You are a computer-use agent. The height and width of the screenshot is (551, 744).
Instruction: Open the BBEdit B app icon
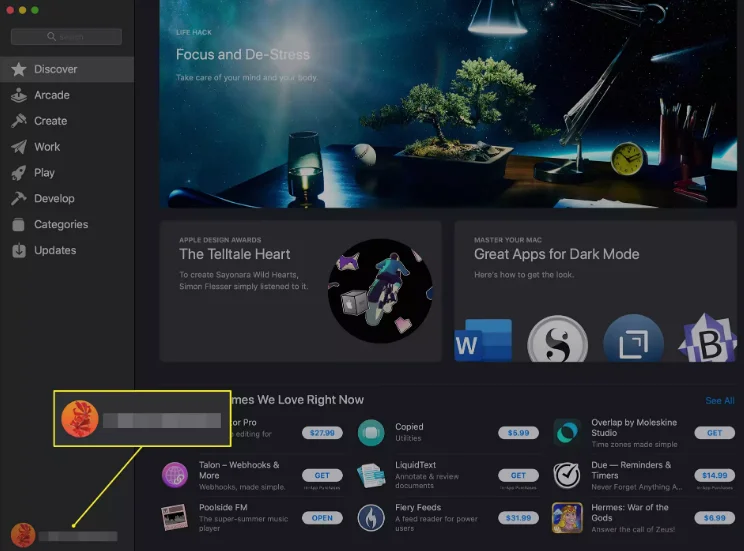coord(707,338)
